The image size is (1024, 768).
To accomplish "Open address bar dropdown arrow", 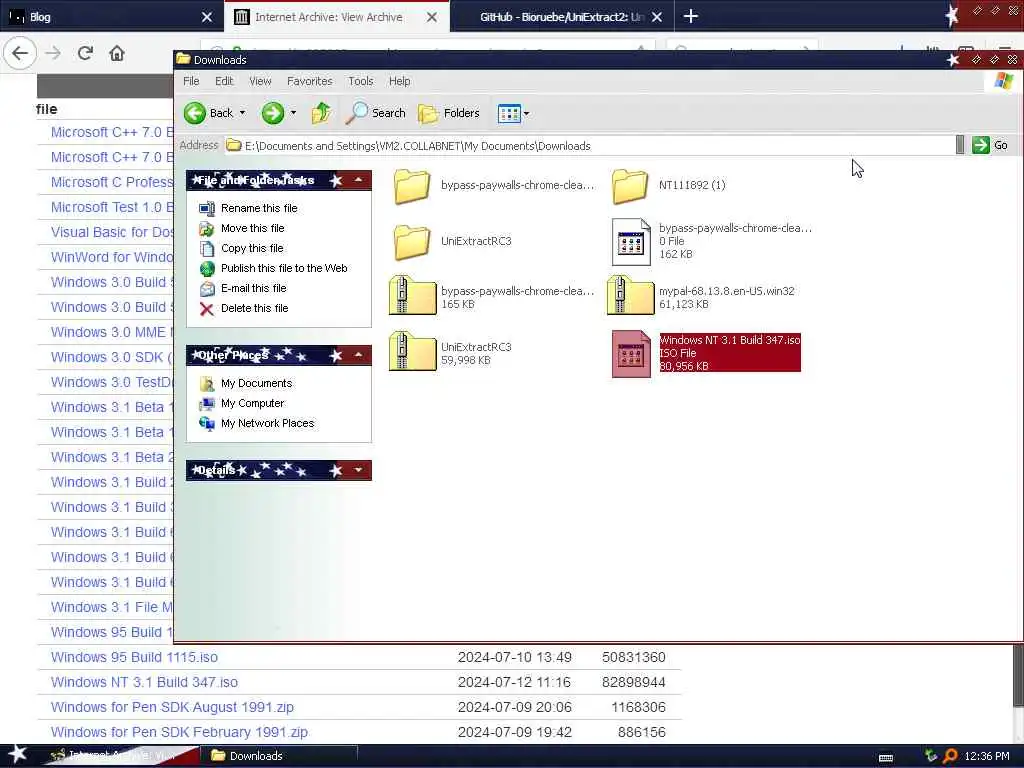I will click(x=959, y=145).
